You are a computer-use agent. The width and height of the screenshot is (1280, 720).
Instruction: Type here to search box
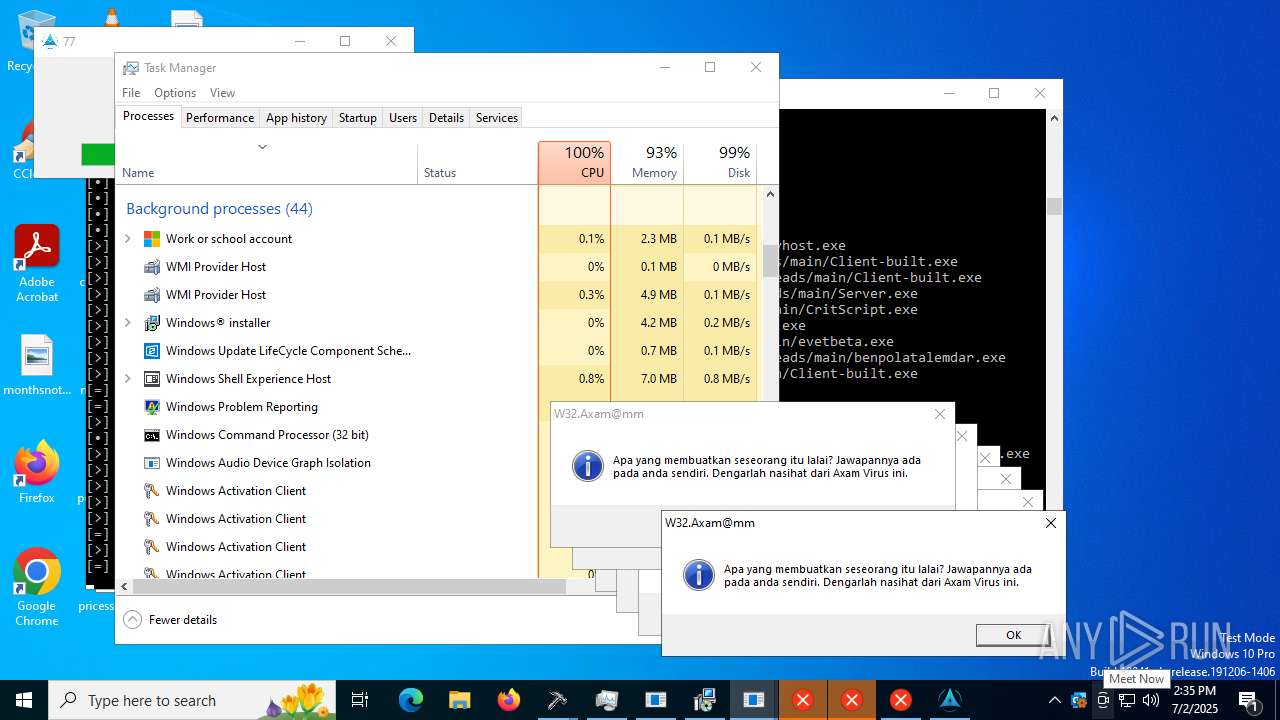click(x=194, y=700)
